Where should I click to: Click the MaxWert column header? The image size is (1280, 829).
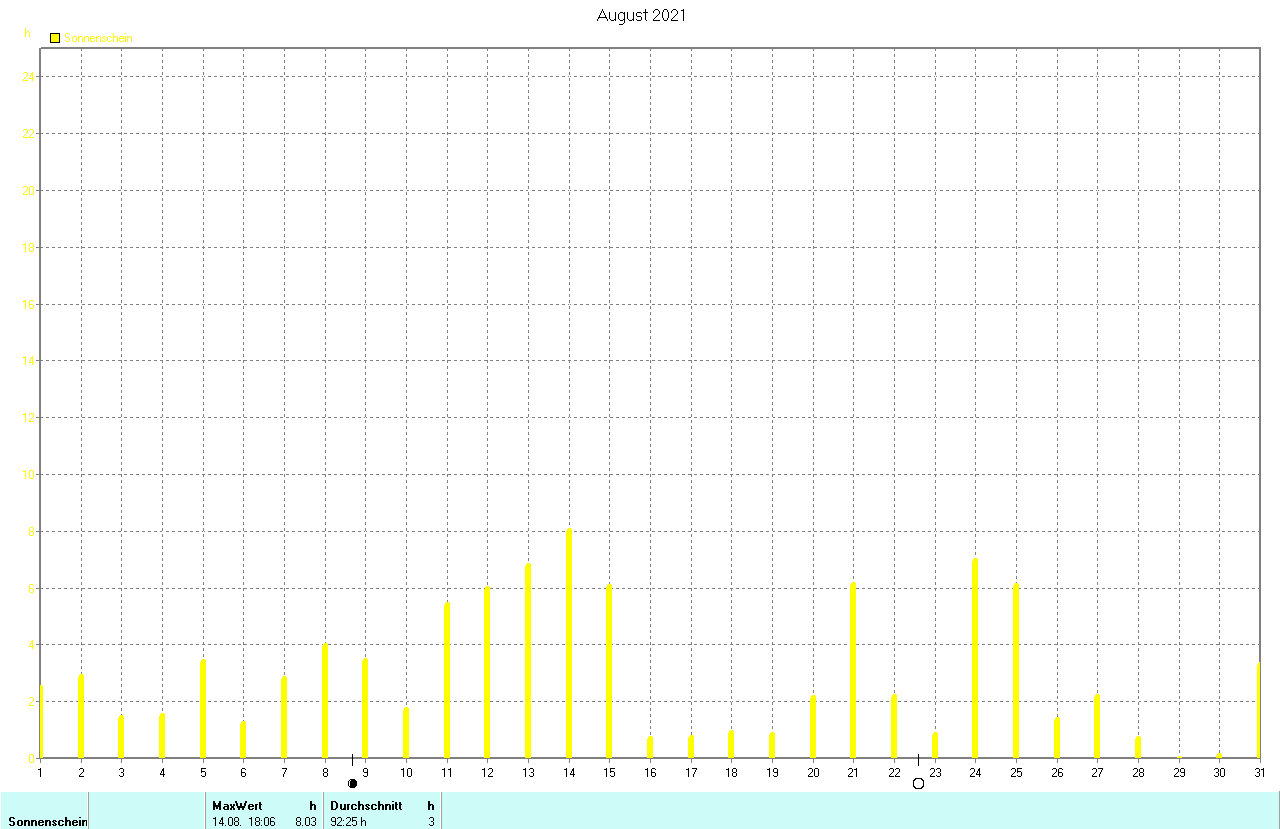point(237,805)
